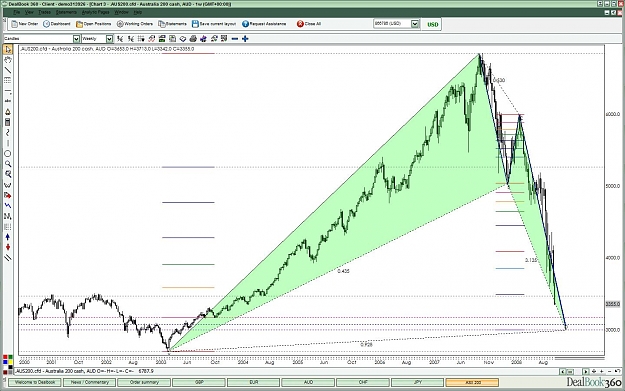This screenshot has width=625, height=391.
Task: Click New Order toolbar button
Action: pos(25,24)
